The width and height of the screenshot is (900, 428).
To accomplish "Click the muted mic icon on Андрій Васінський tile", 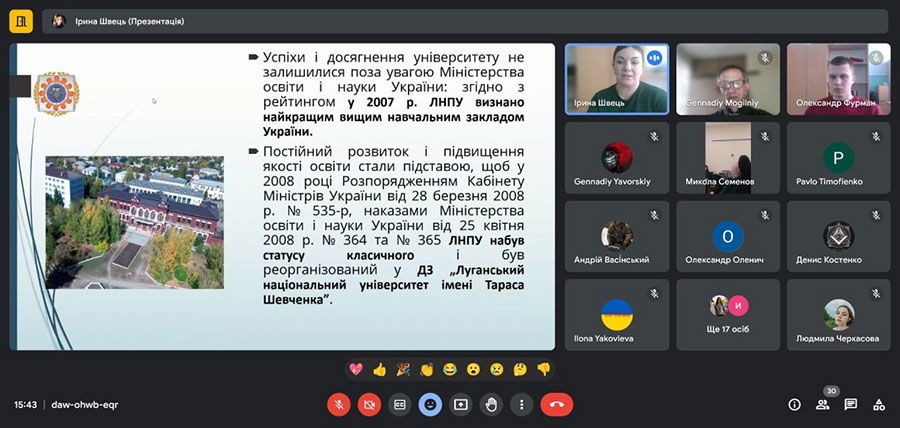I will click(x=654, y=215).
